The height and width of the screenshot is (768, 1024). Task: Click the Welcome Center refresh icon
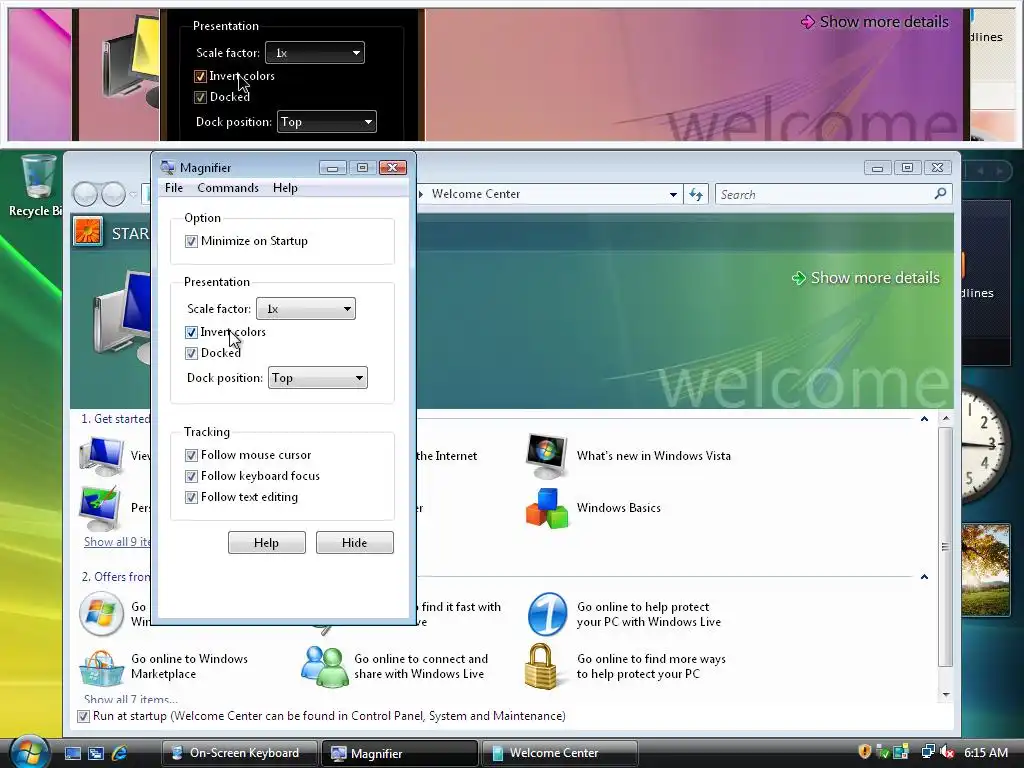[696, 195]
